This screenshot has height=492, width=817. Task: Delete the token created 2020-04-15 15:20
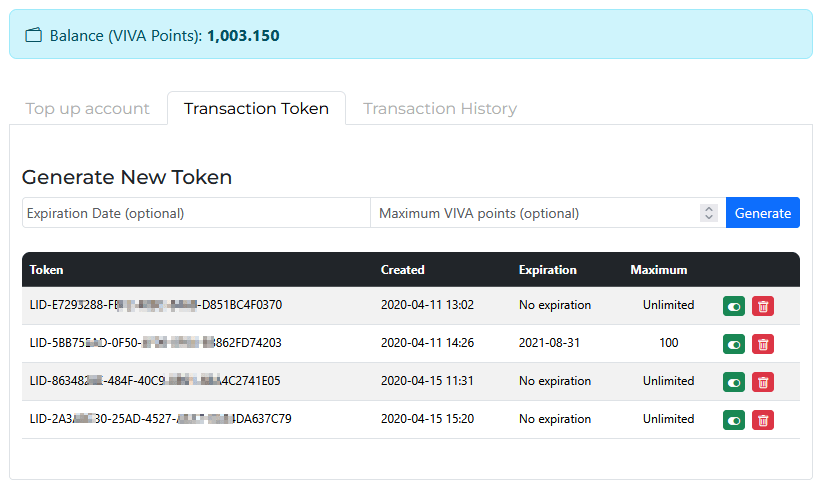[763, 420]
